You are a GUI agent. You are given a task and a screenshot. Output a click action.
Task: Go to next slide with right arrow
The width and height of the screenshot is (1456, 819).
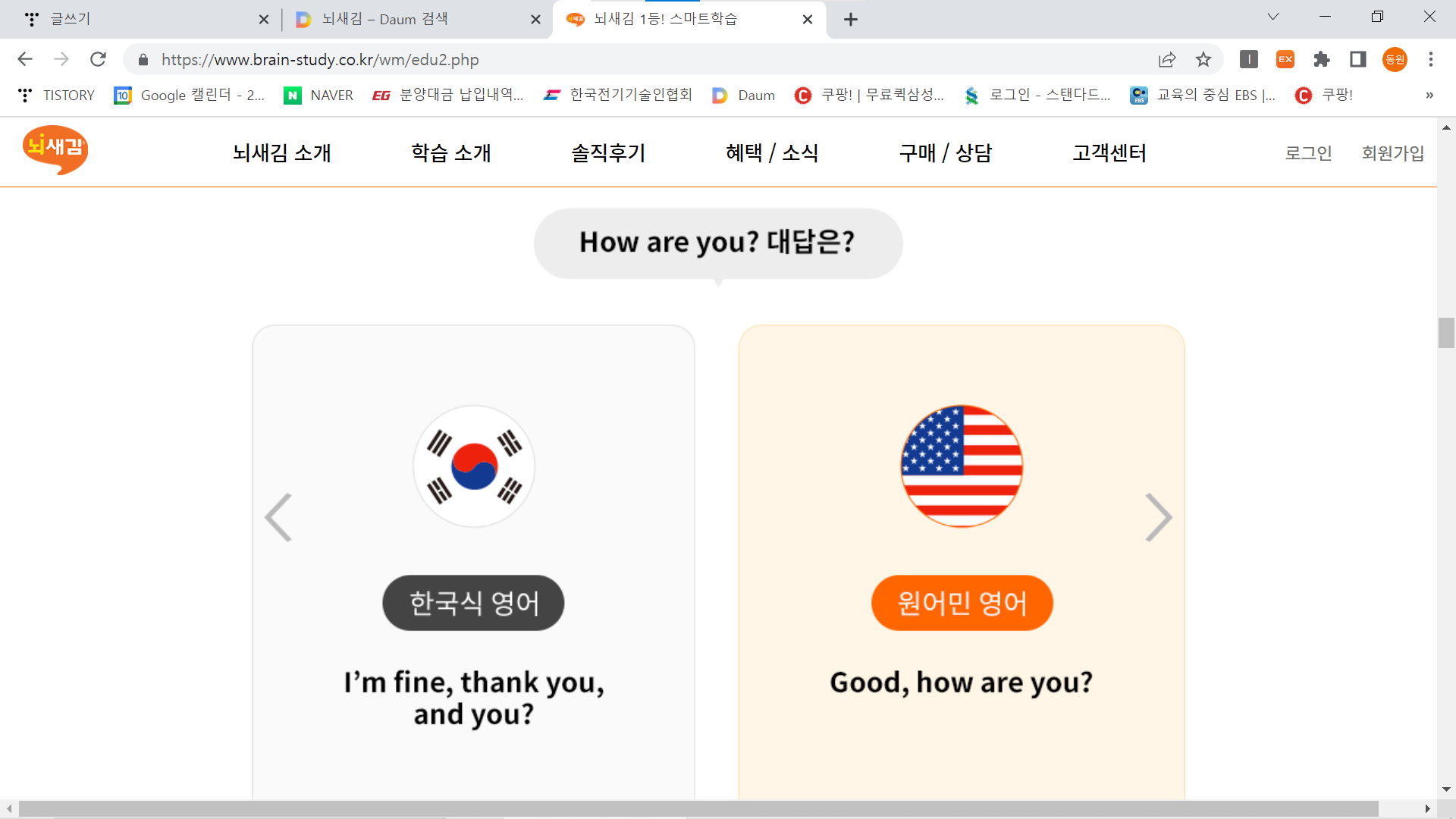[x=1158, y=517]
